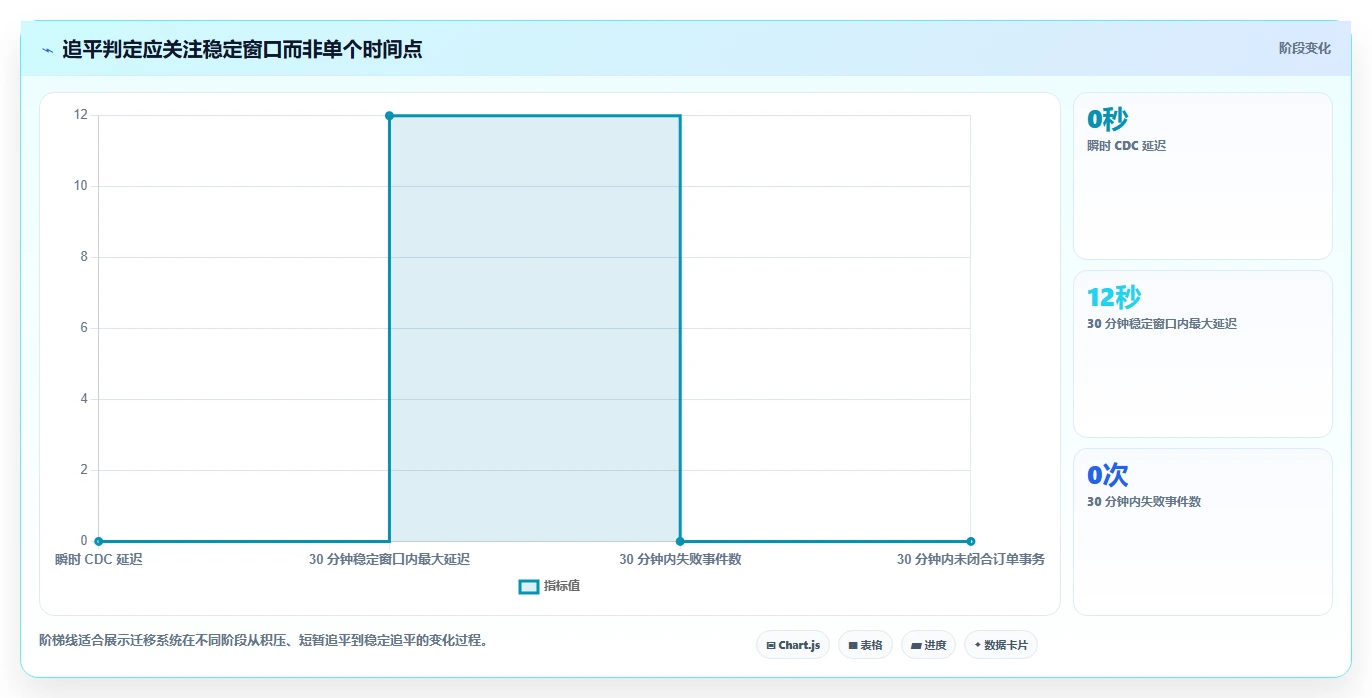Click the 指标值 legend text
This screenshot has height=698, width=1372.
point(562,586)
